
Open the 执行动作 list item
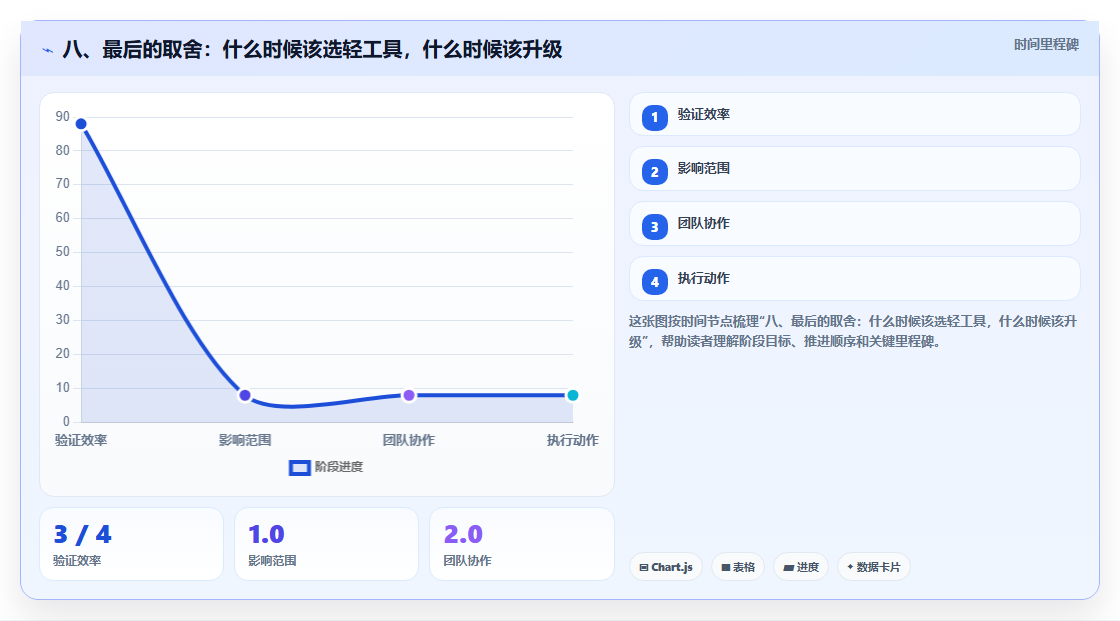click(x=854, y=279)
